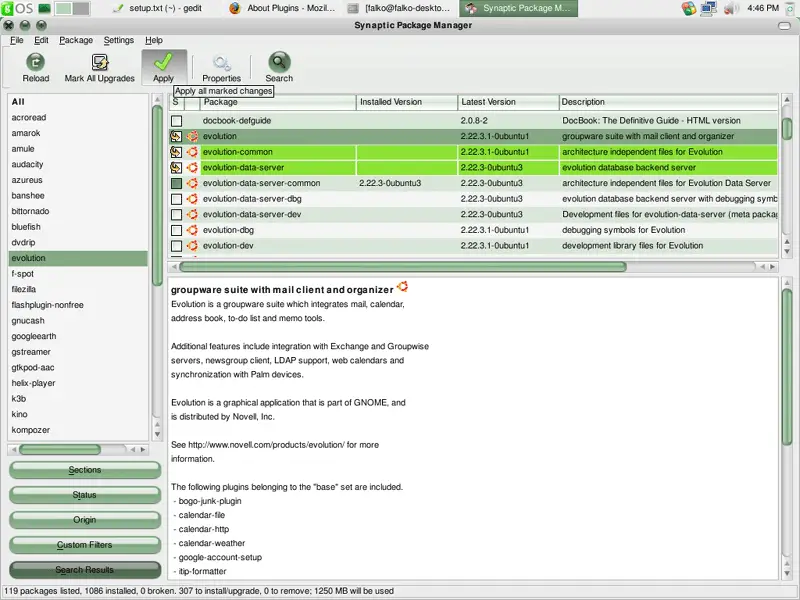
Task: Select amarok in the search list
Action: [78, 133]
